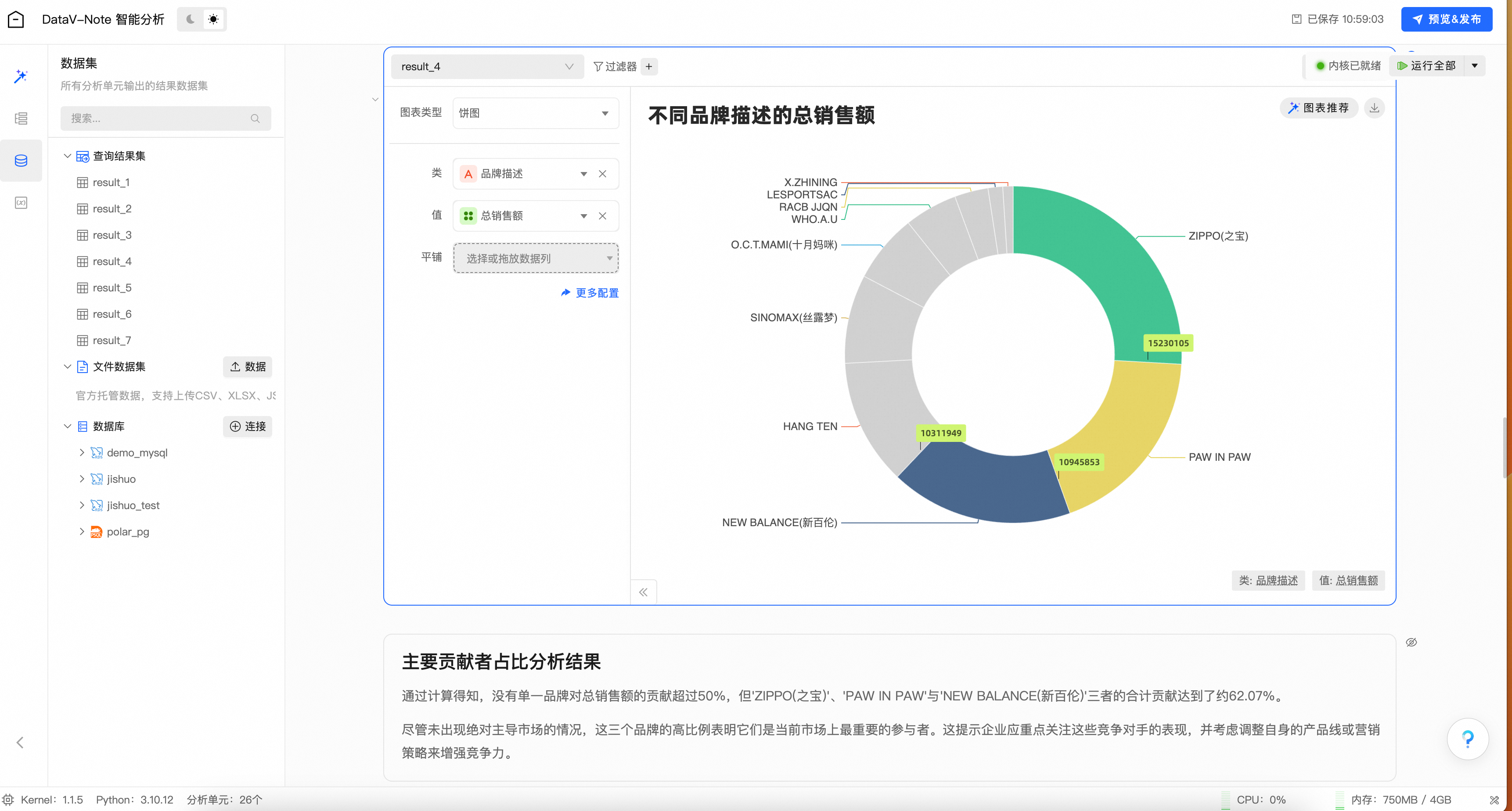Open the result_4 dataset dropdown

(x=486, y=66)
